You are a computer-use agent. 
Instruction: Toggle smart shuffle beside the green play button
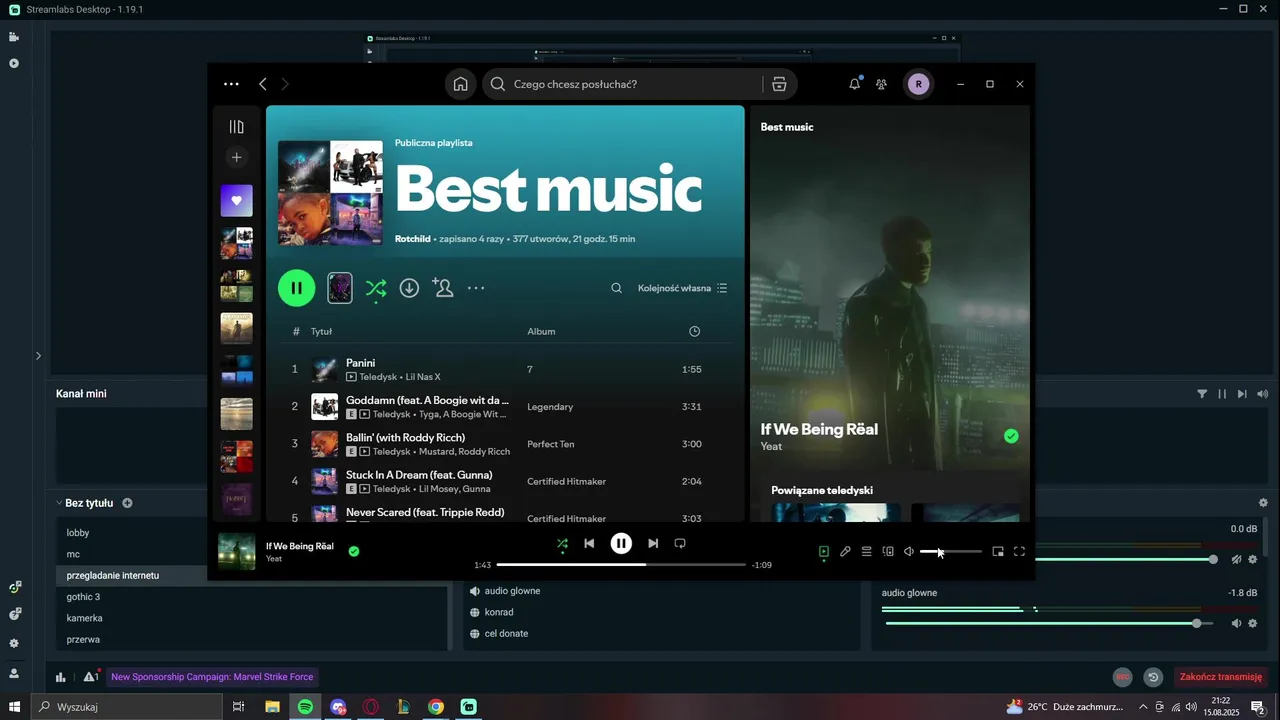click(375, 288)
